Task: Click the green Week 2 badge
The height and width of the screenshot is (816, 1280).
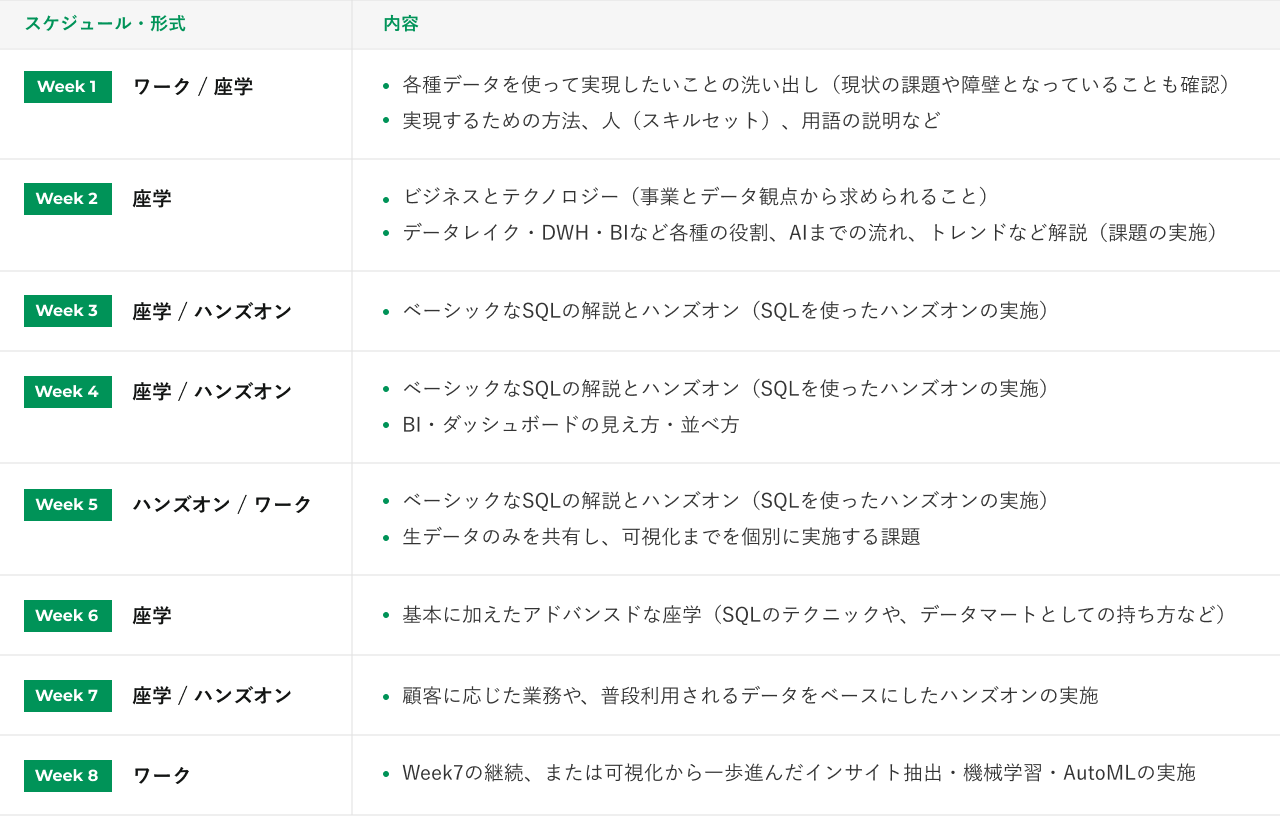Action: point(67,199)
